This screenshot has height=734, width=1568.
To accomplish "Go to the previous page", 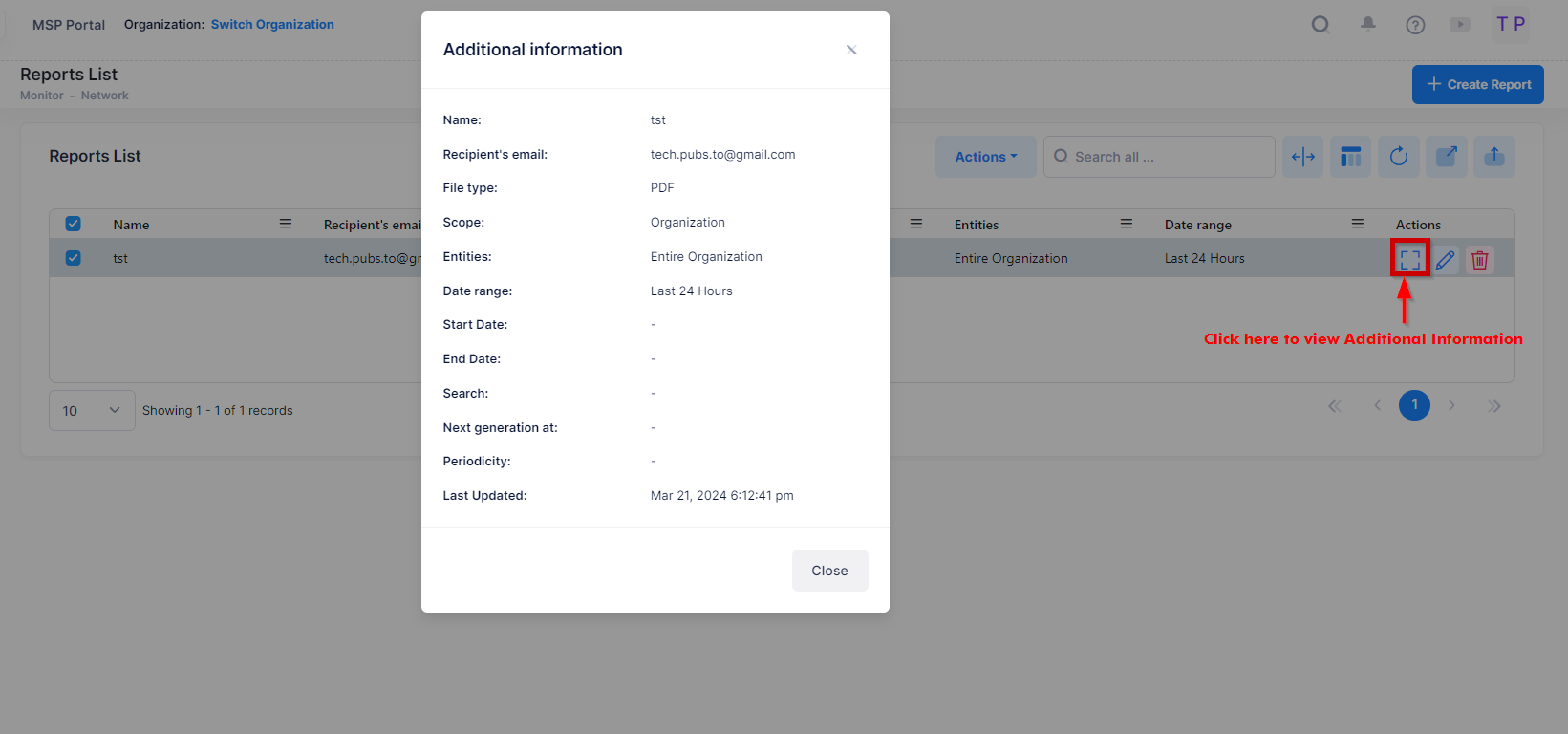I will (x=1377, y=406).
